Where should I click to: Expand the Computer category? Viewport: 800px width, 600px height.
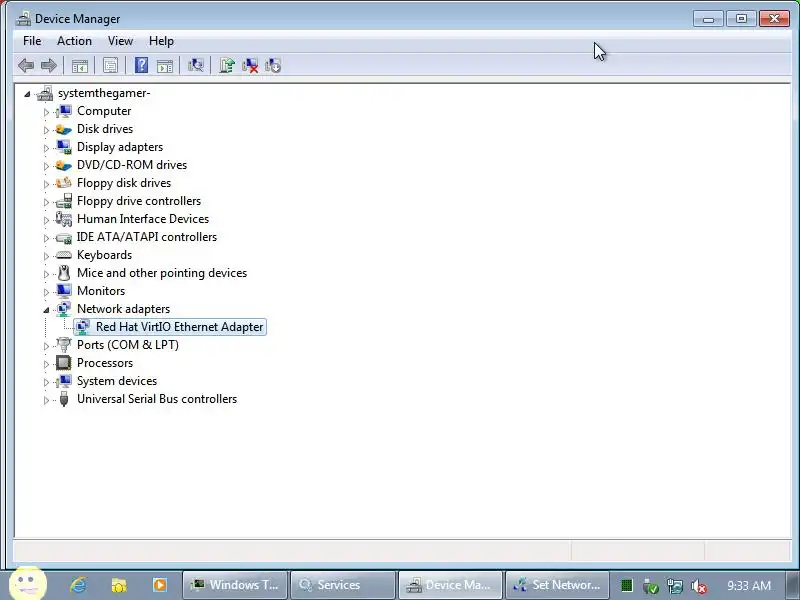pos(46,112)
